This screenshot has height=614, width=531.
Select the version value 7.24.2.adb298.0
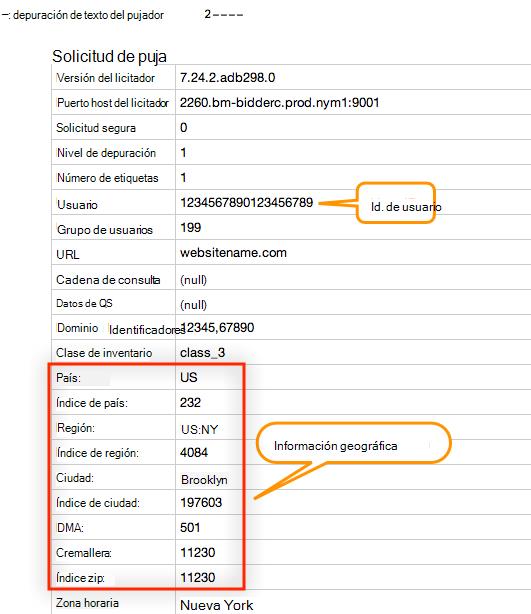point(228,77)
